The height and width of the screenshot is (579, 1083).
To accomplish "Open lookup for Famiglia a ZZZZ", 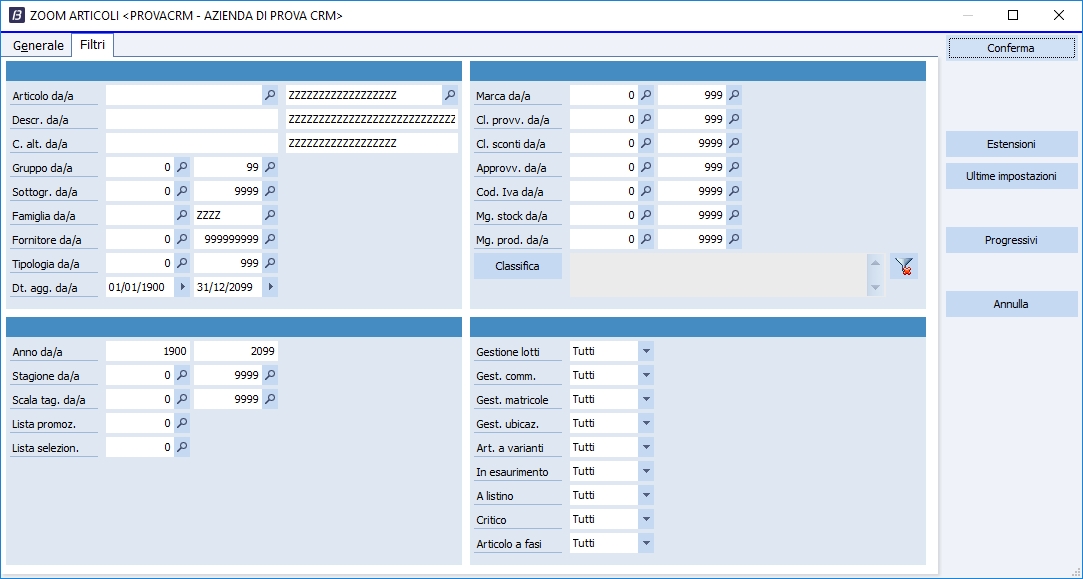I will pos(270,216).
